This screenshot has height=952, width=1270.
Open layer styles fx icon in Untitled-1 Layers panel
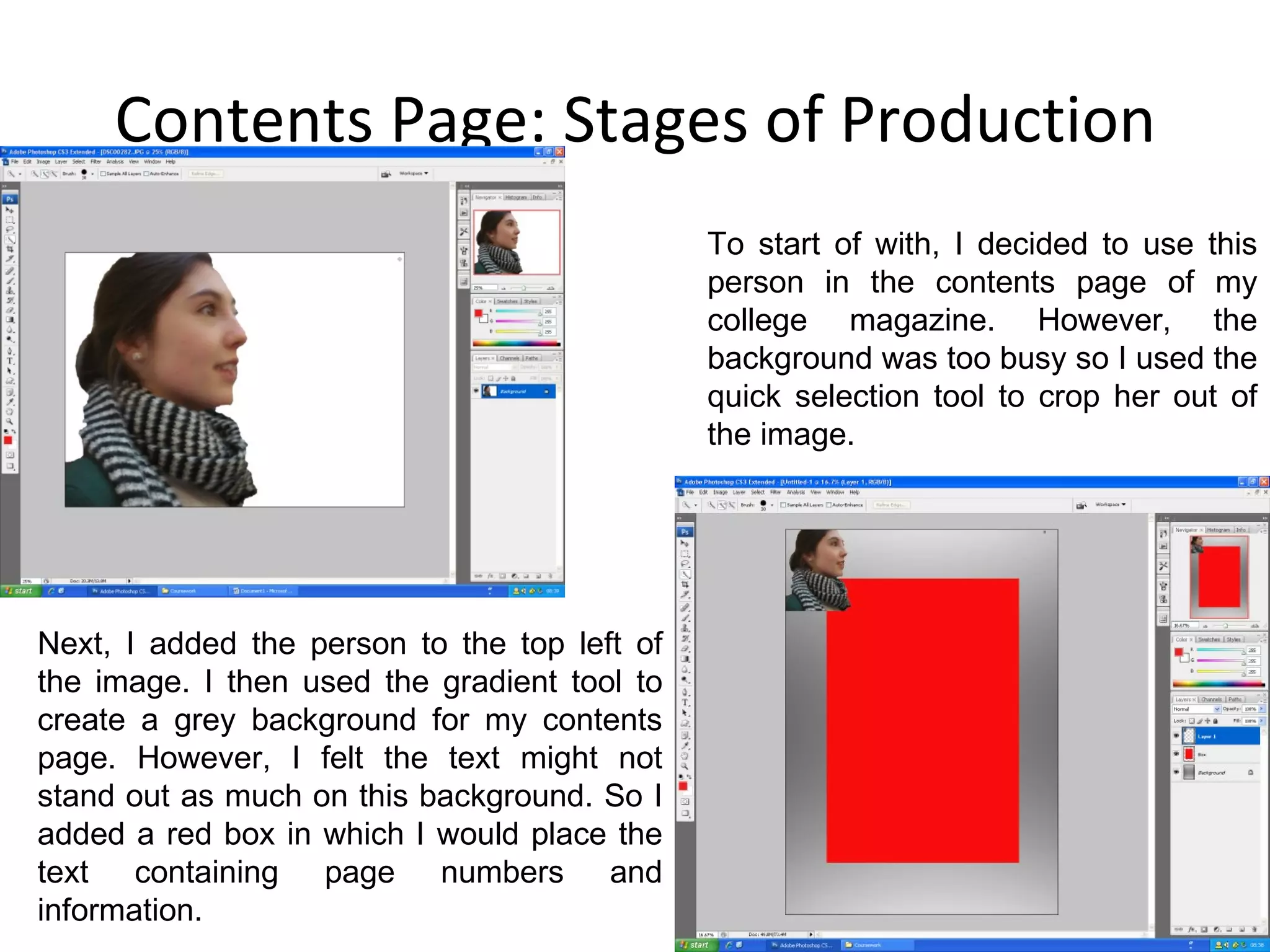(1192, 930)
